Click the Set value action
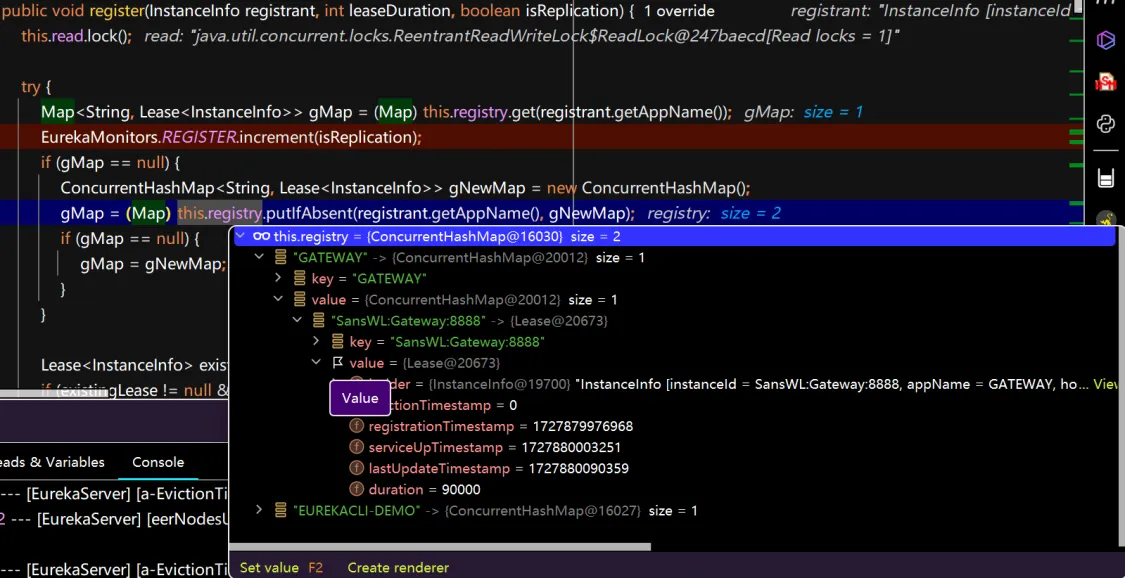Screen dimensions: 1125x578 [269, 567]
